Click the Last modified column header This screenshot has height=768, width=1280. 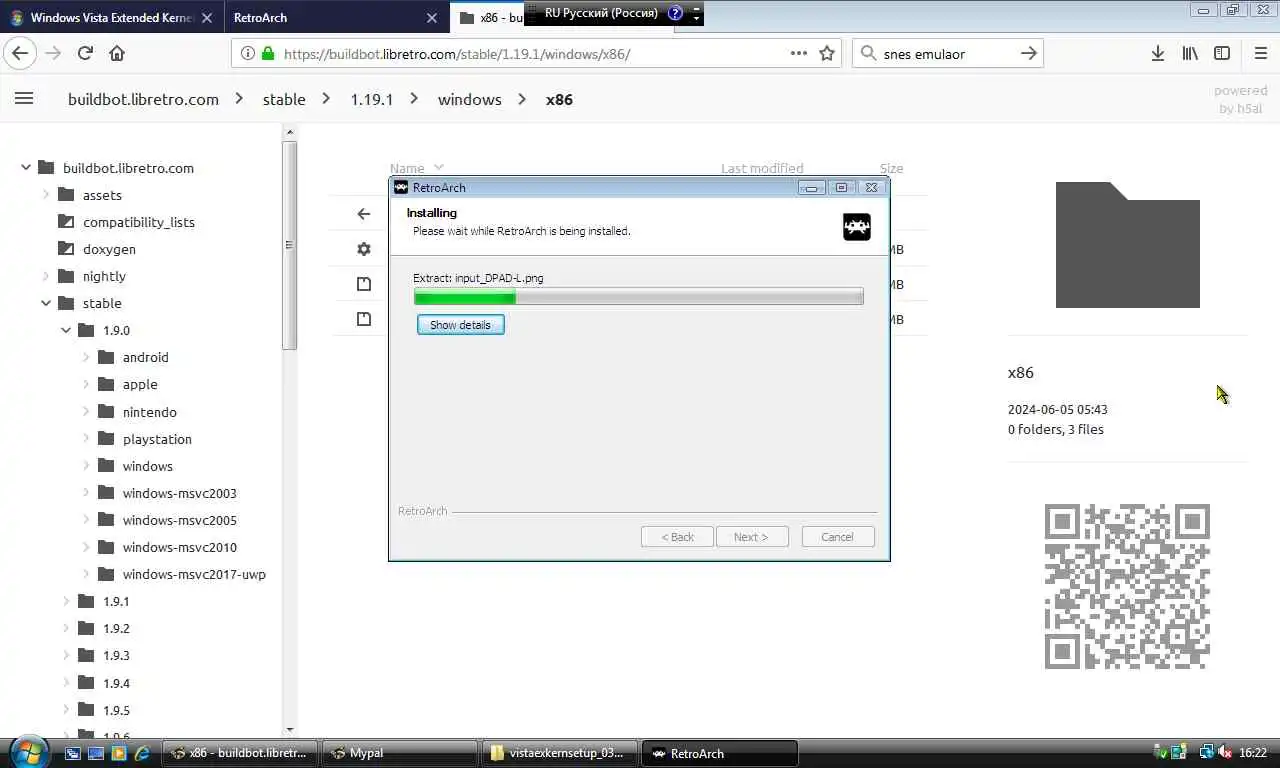pyautogui.click(x=762, y=168)
